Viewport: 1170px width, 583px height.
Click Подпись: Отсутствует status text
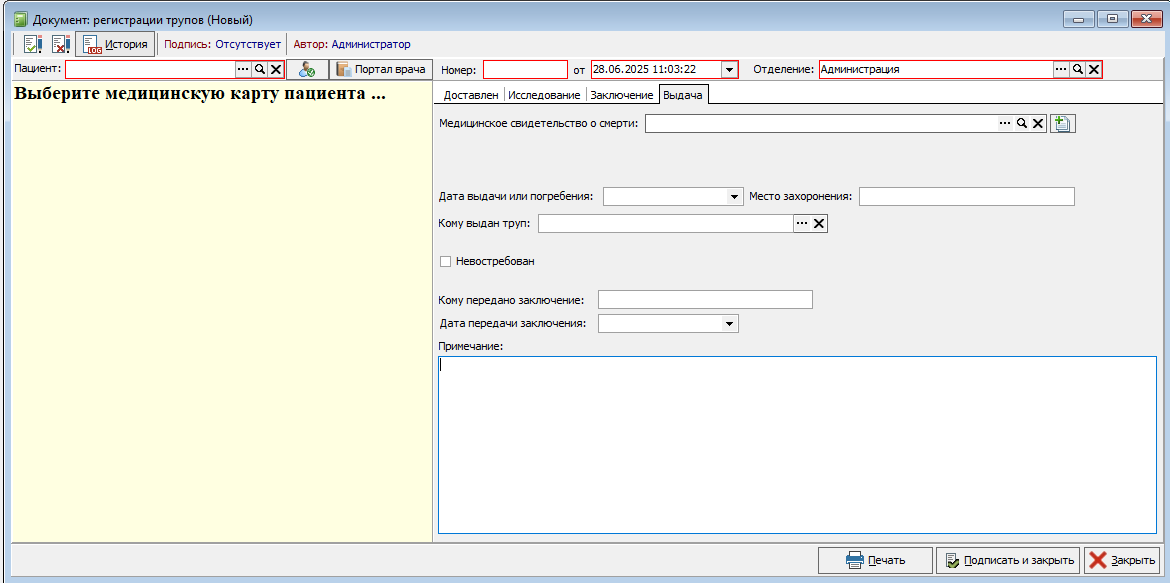pyautogui.click(x=222, y=44)
